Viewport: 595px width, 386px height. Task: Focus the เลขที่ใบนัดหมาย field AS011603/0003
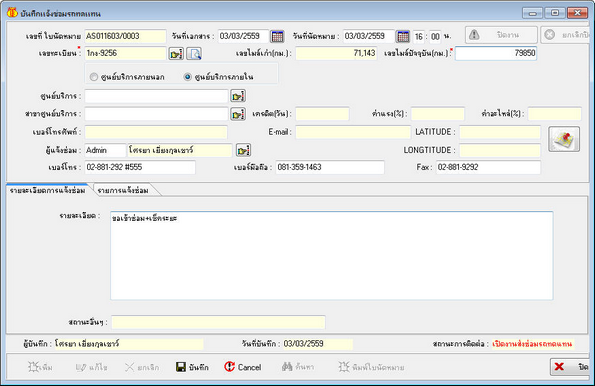[125, 36]
